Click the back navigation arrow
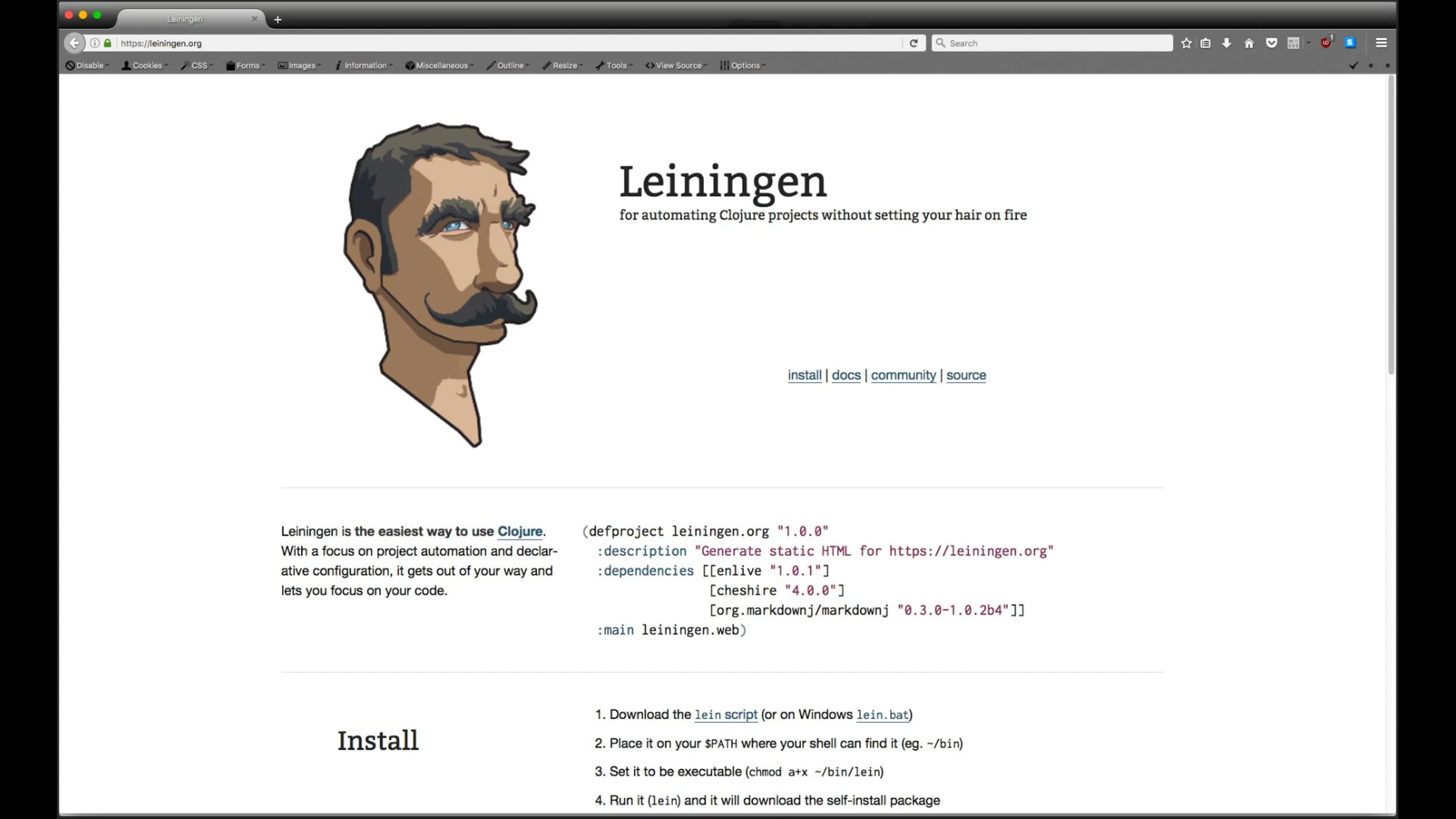Screen dimensions: 1456x819 [x=74, y=43]
